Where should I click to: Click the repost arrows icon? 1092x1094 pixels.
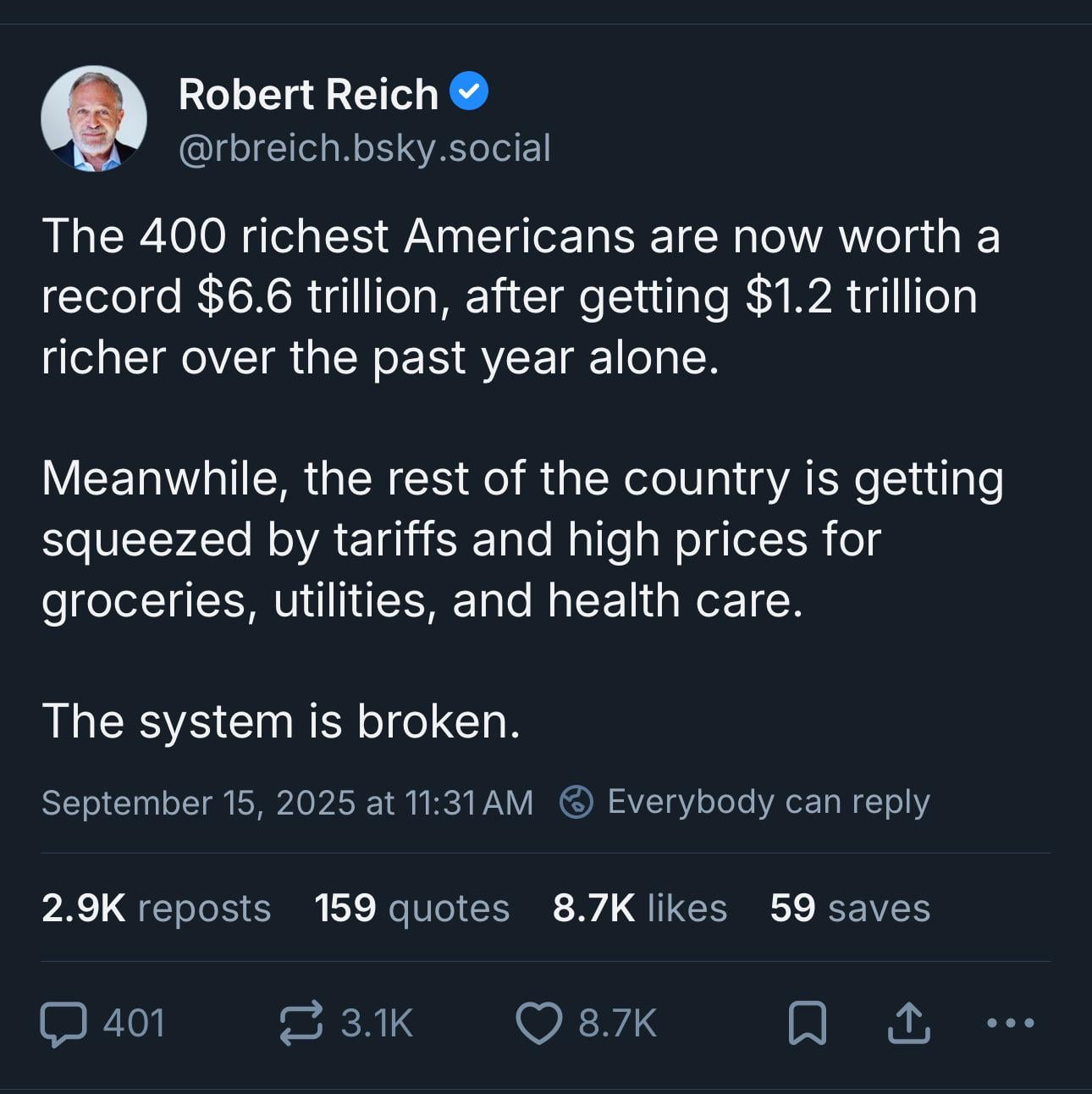click(301, 1023)
